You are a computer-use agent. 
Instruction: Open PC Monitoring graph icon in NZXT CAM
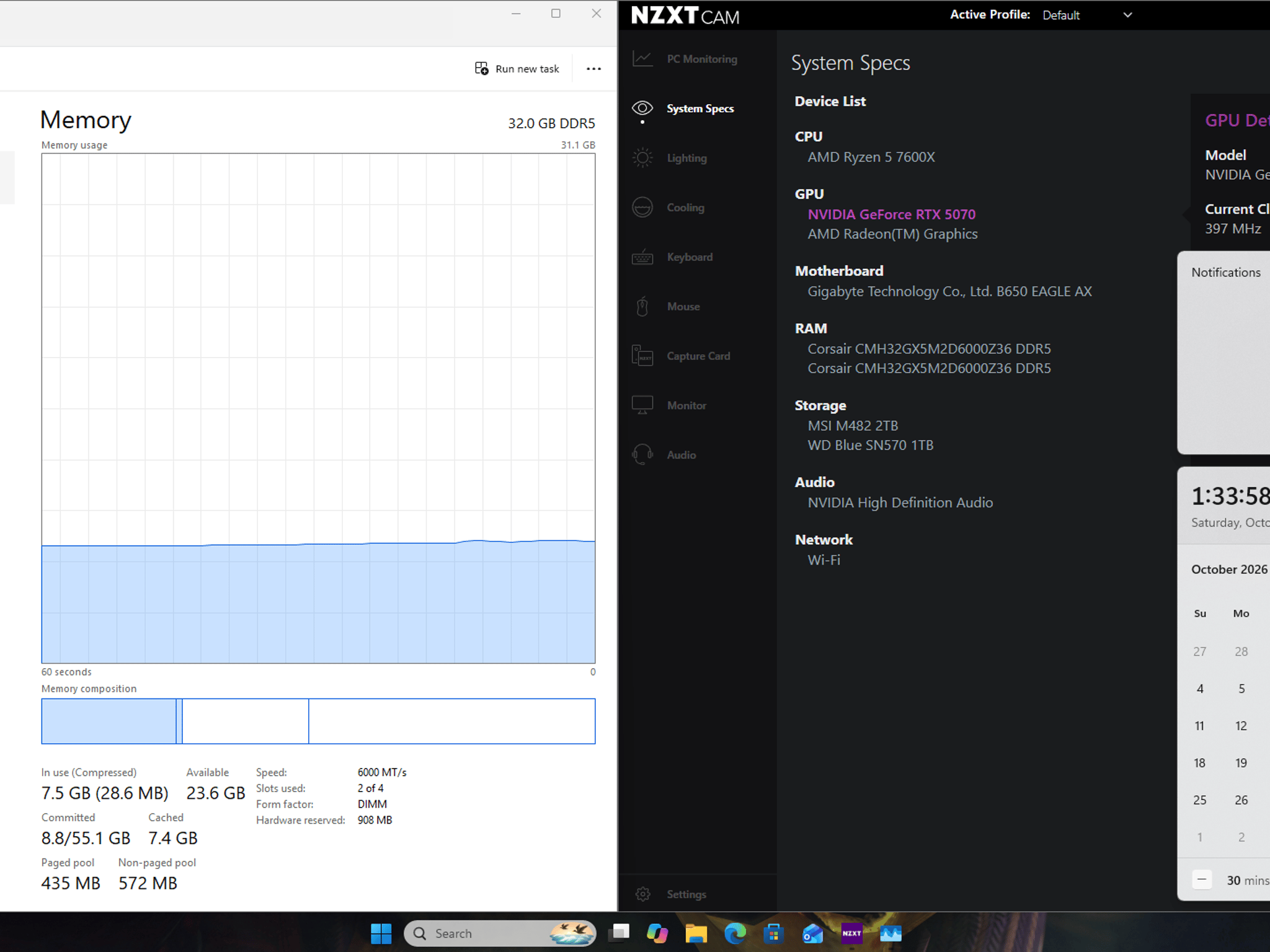pyautogui.click(x=642, y=59)
